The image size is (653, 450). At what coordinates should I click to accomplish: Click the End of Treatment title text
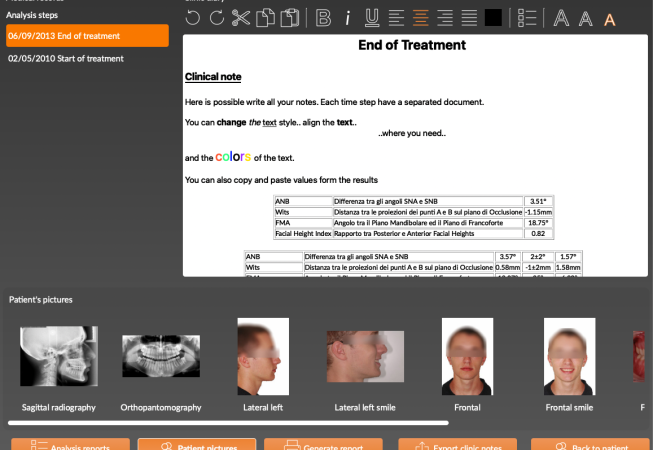[412, 45]
